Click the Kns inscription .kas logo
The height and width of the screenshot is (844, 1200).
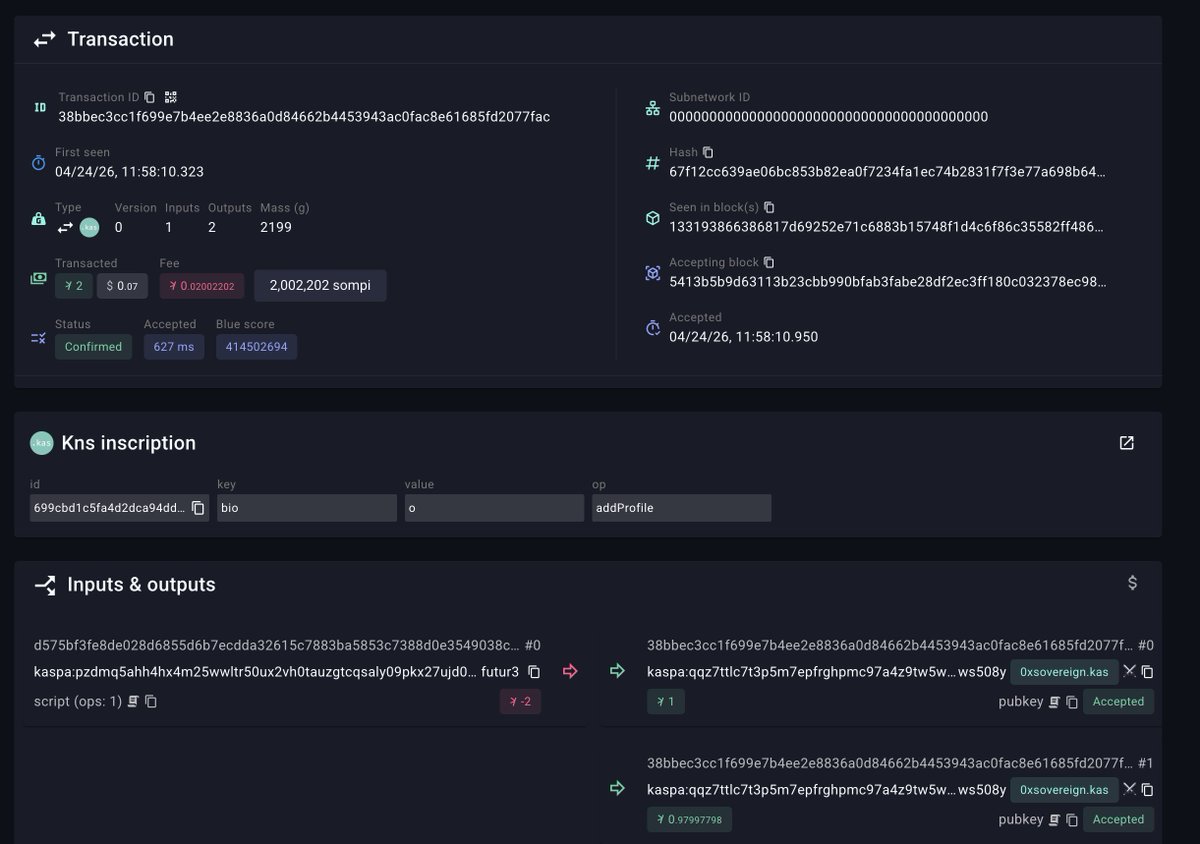tap(41, 443)
